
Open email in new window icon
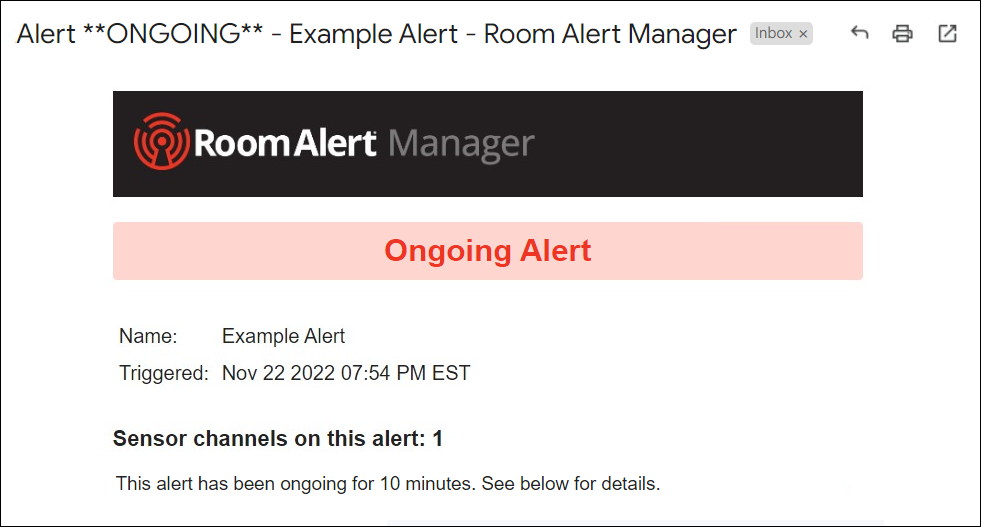tap(947, 33)
